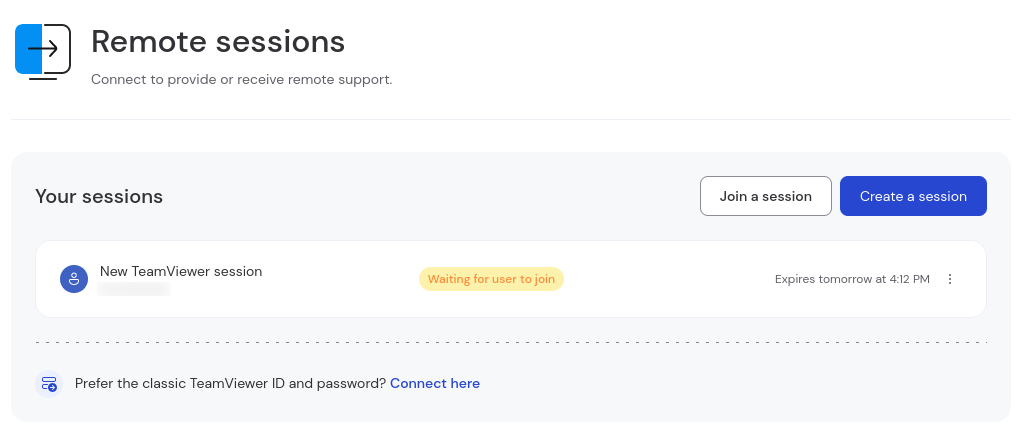The image size is (1025, 439).
Task: Open the session's three-dot options menu
Action: 950,279
